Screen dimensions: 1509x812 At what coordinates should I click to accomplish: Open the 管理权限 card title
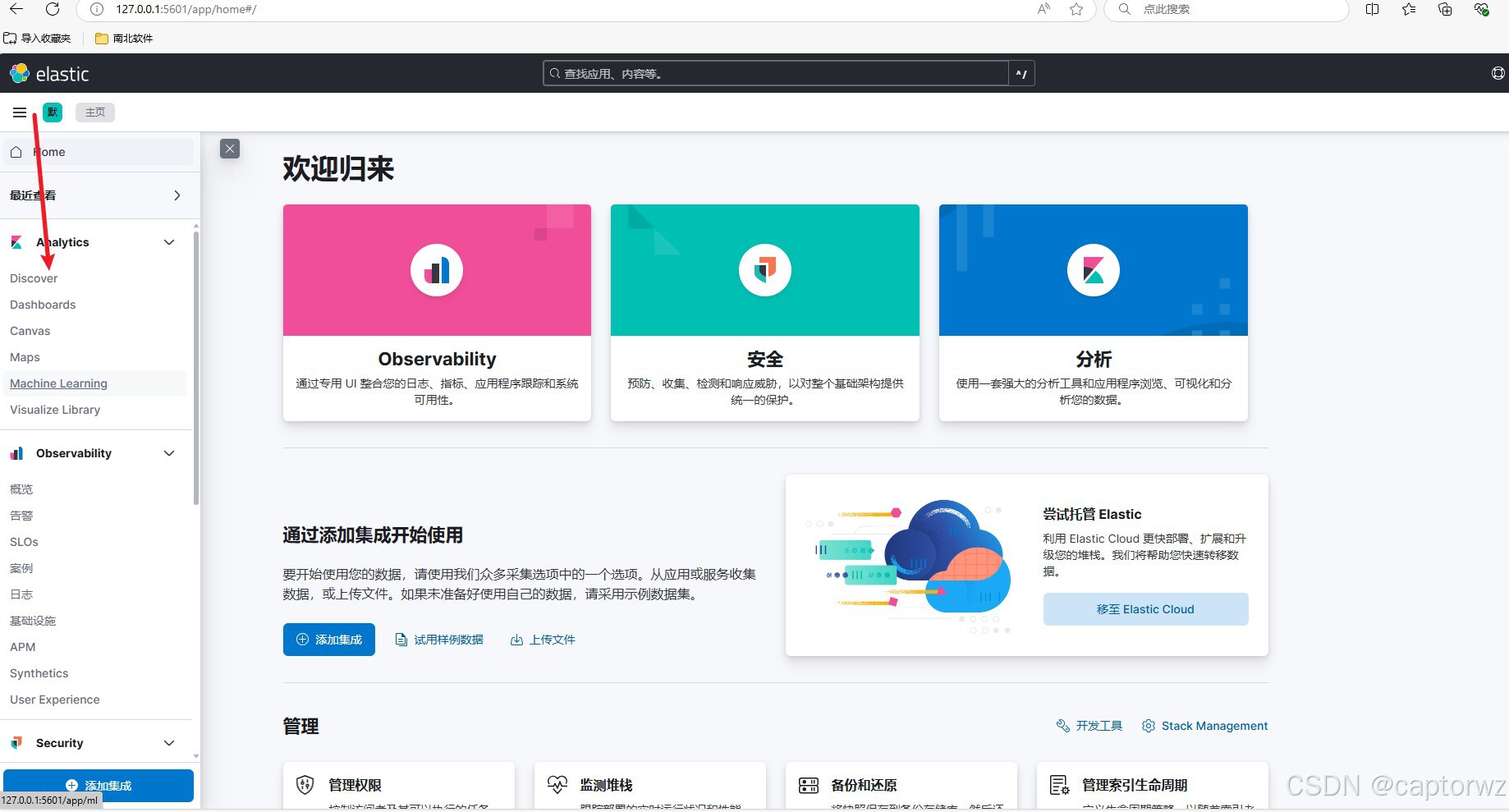355,785
